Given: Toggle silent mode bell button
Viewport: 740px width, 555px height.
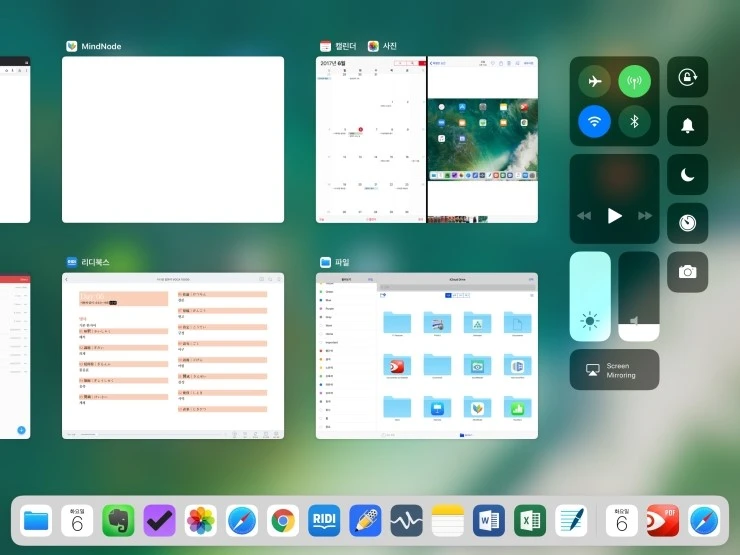Looking at the screenshot, I should coord(687,126).
